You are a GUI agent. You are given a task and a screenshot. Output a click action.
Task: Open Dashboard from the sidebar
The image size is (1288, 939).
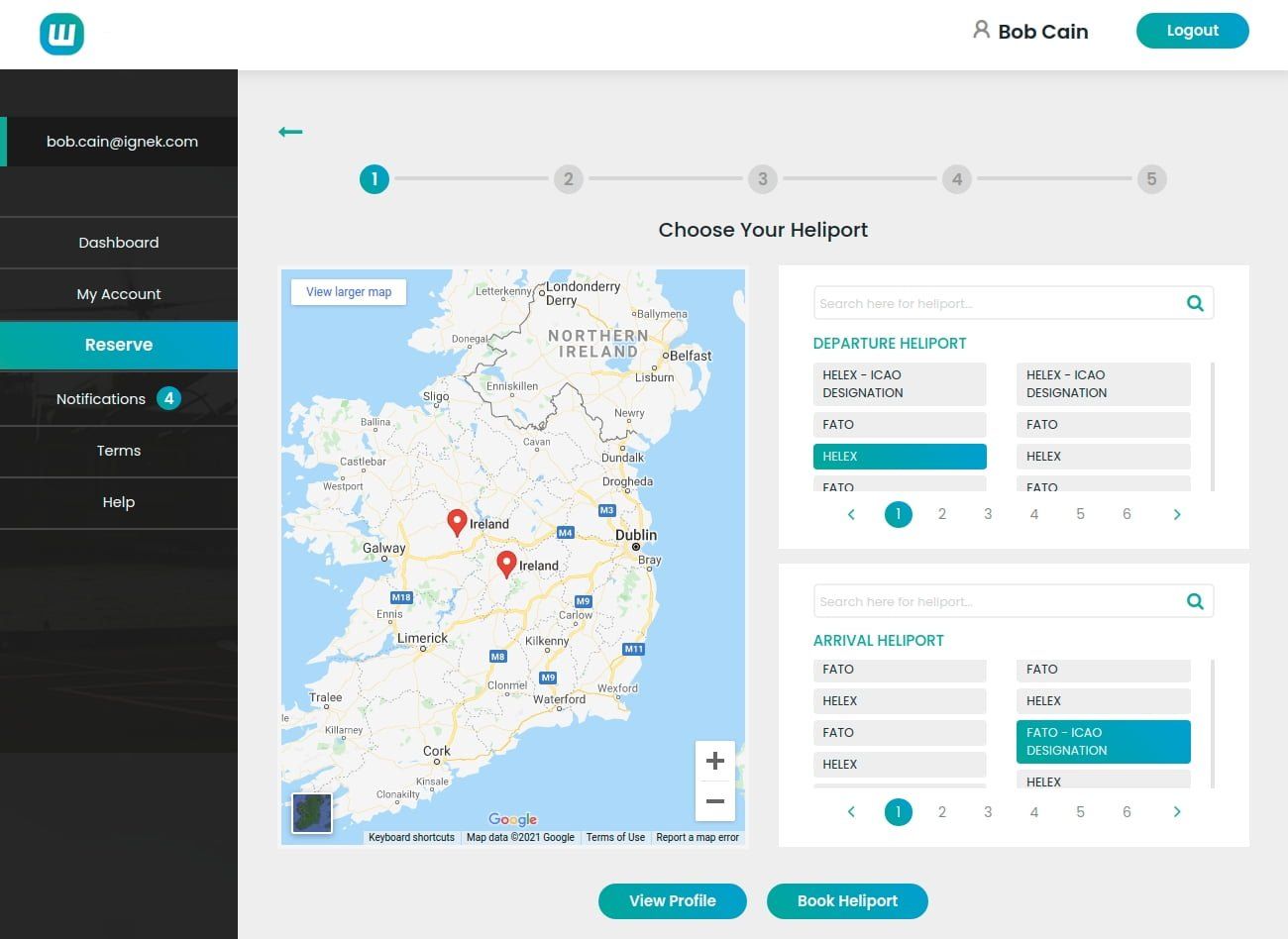[118, 242]
